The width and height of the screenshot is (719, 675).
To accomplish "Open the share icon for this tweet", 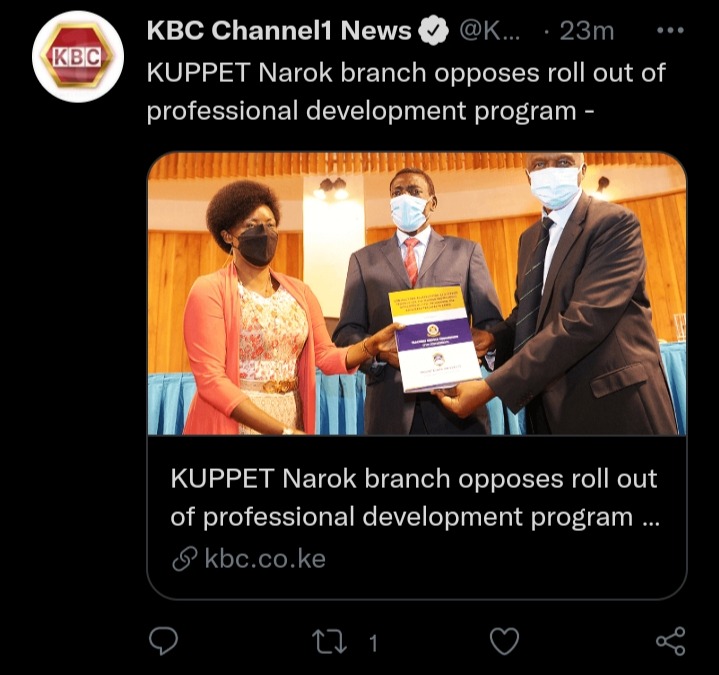I will tap(670, 641).
